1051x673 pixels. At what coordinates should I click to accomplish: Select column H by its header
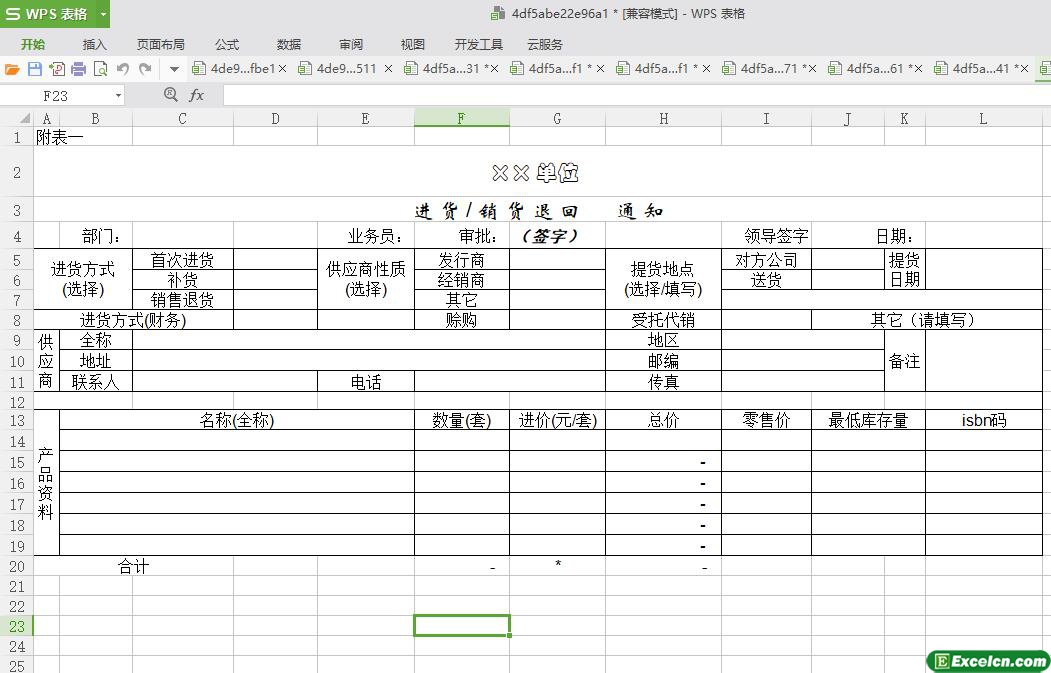point(664,119)
